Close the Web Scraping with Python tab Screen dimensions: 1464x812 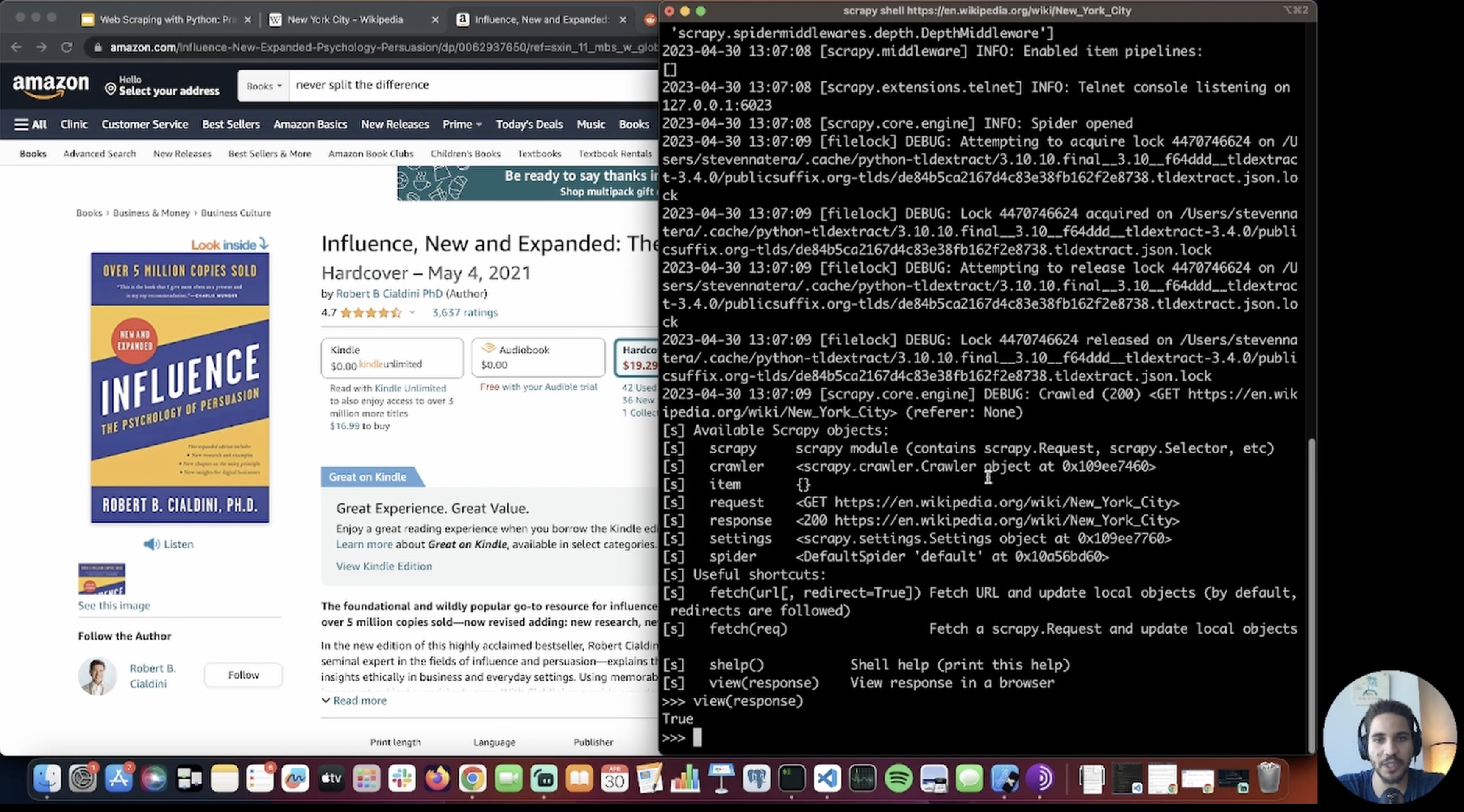coord(248,19)
